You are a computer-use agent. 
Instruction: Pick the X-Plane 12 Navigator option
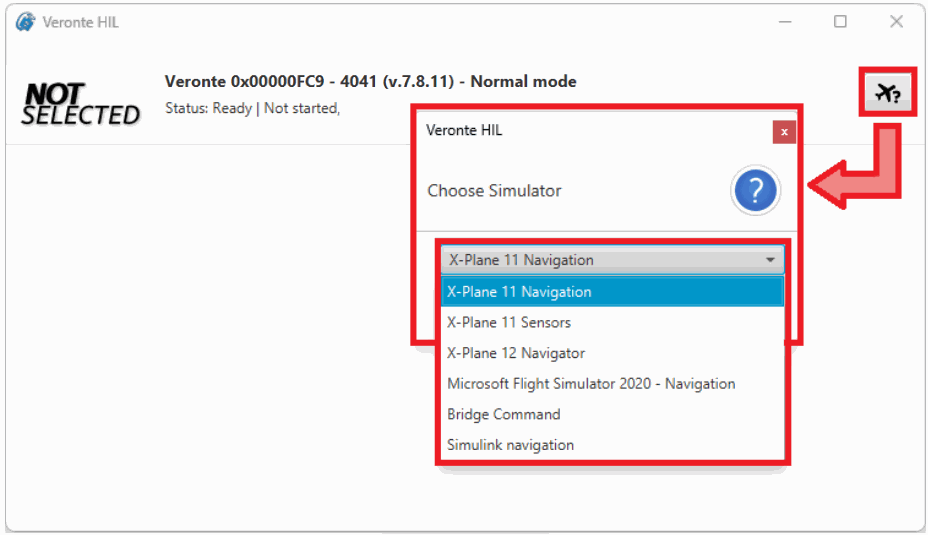pos(516,353)
